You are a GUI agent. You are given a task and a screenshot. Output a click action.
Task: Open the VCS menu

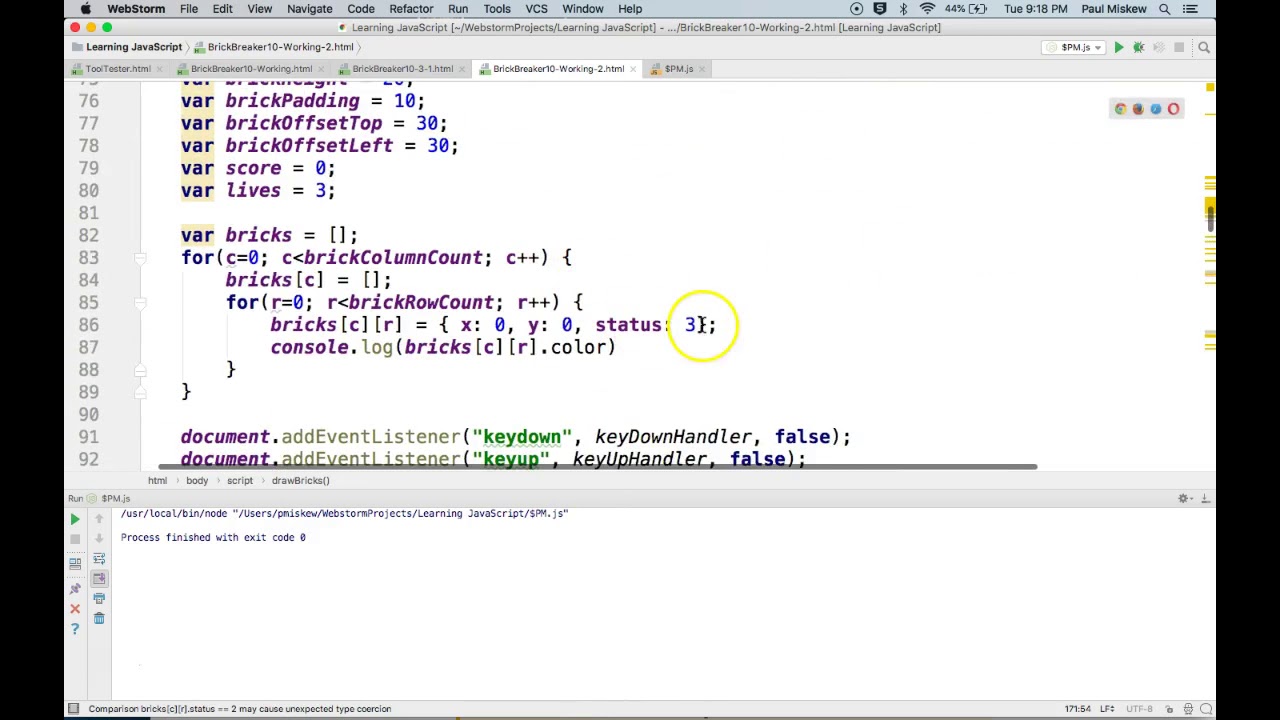pyautogui.click(x=536, y=9)
